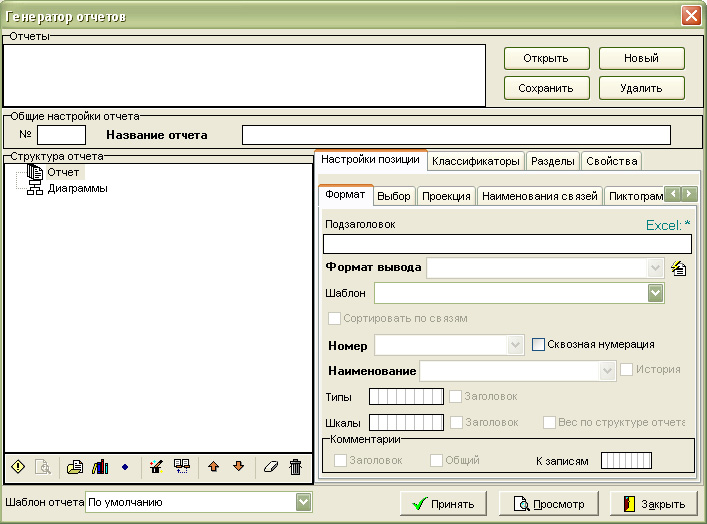Image resolution: width=707 pixels, height=524 pixels.
Task: Click the Принять button
Action: click(443, 504)
